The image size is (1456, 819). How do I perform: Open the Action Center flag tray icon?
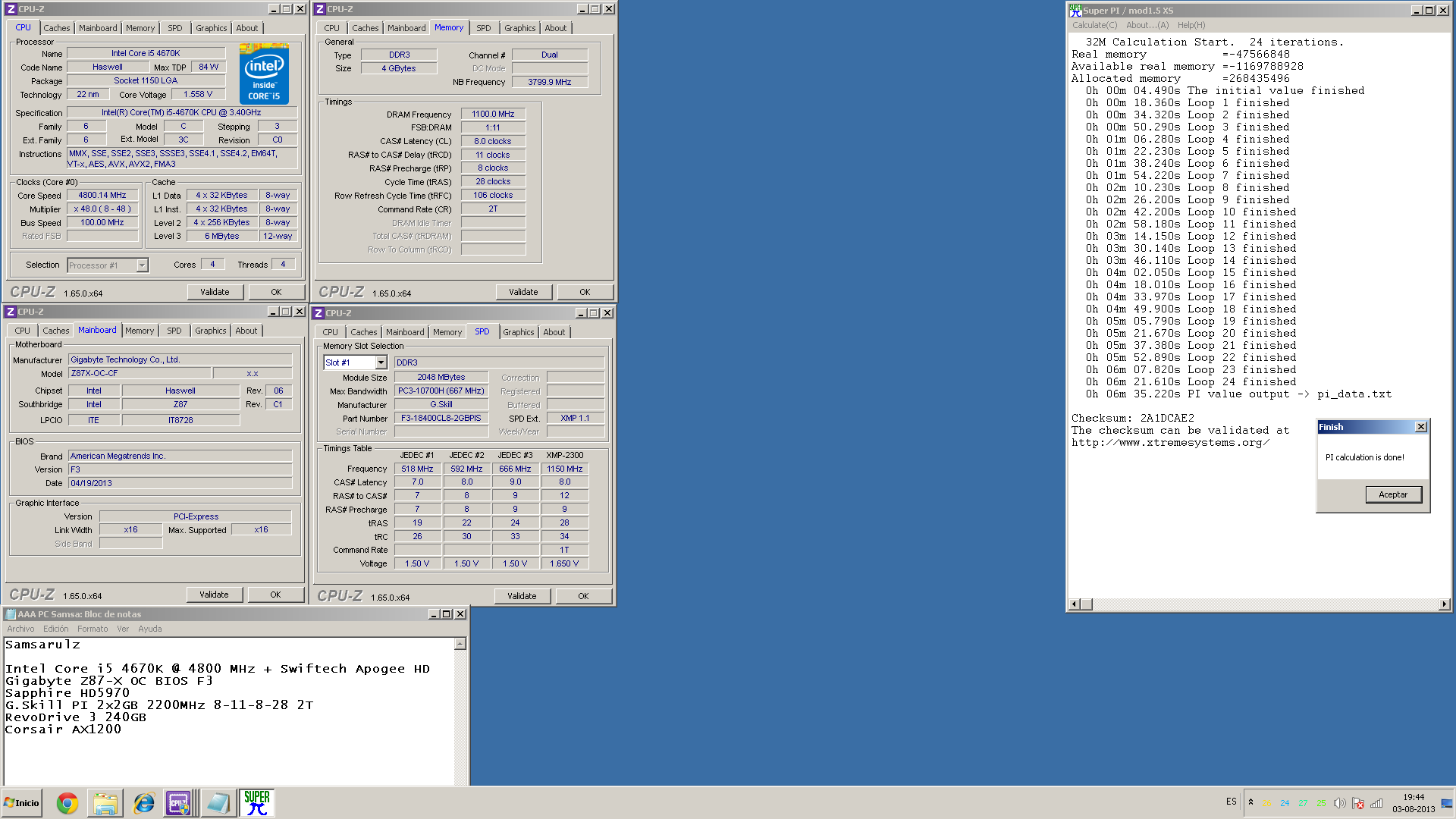point(1358,803)
